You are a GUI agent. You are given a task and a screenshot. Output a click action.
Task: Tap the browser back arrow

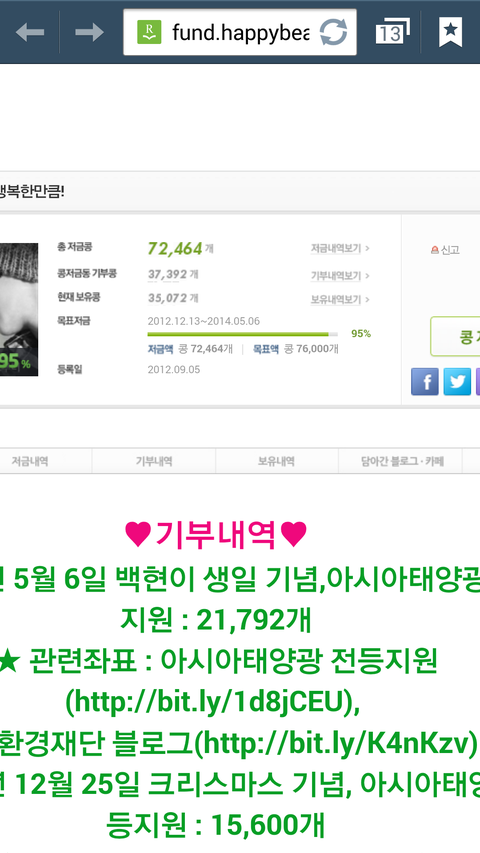click(30, 33)
